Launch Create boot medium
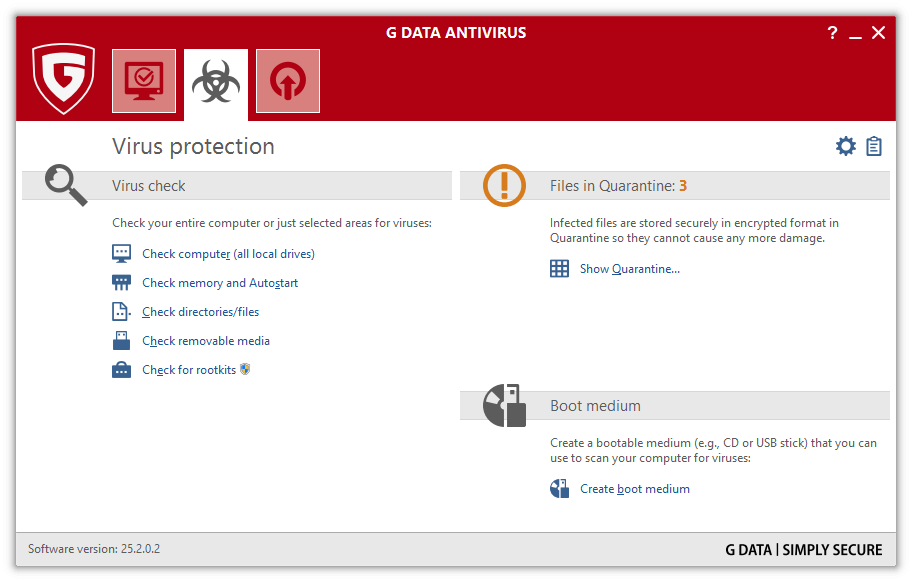912x582 pixels. point(635,489)
